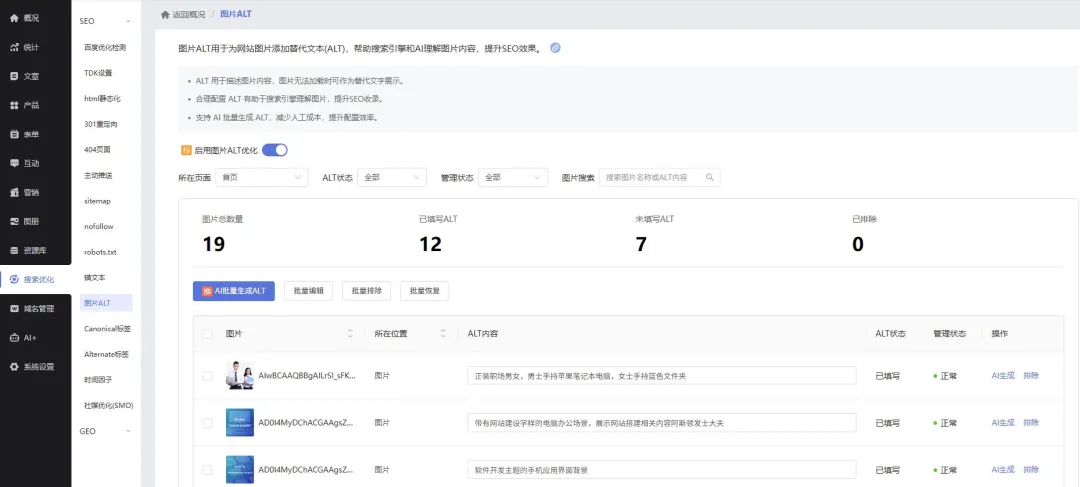Open html静态化 menu item
The image size is (1080, 487).
tap(105, 99)
